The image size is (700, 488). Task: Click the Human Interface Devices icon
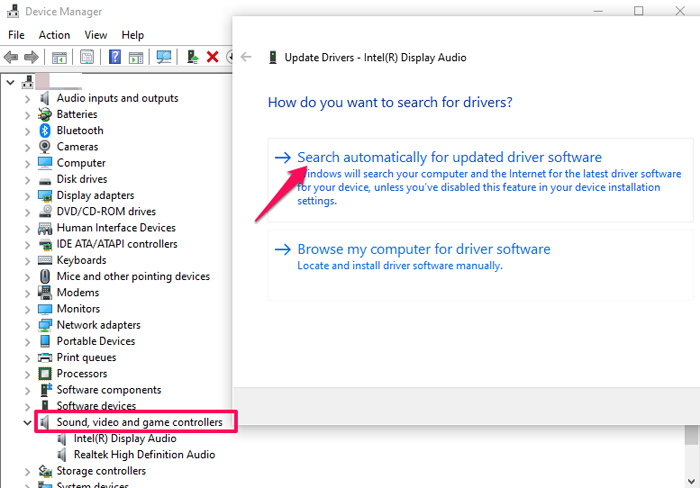[45, 228]
